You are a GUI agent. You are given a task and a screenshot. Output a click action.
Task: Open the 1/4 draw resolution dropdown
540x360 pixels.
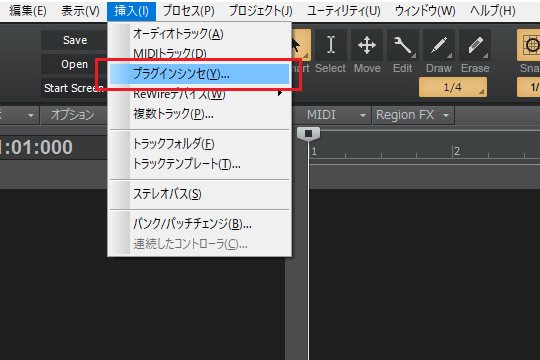tap(453, 87)
